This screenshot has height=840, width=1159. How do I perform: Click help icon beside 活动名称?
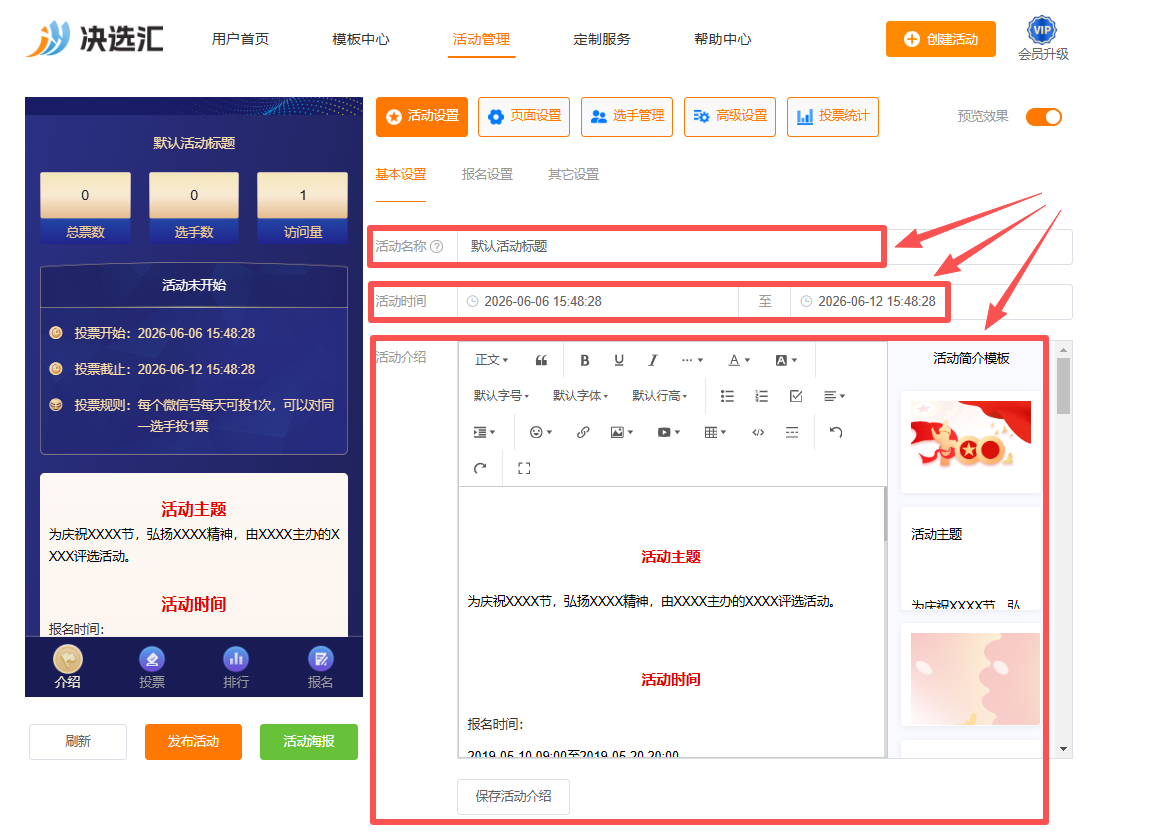[437, 246]
